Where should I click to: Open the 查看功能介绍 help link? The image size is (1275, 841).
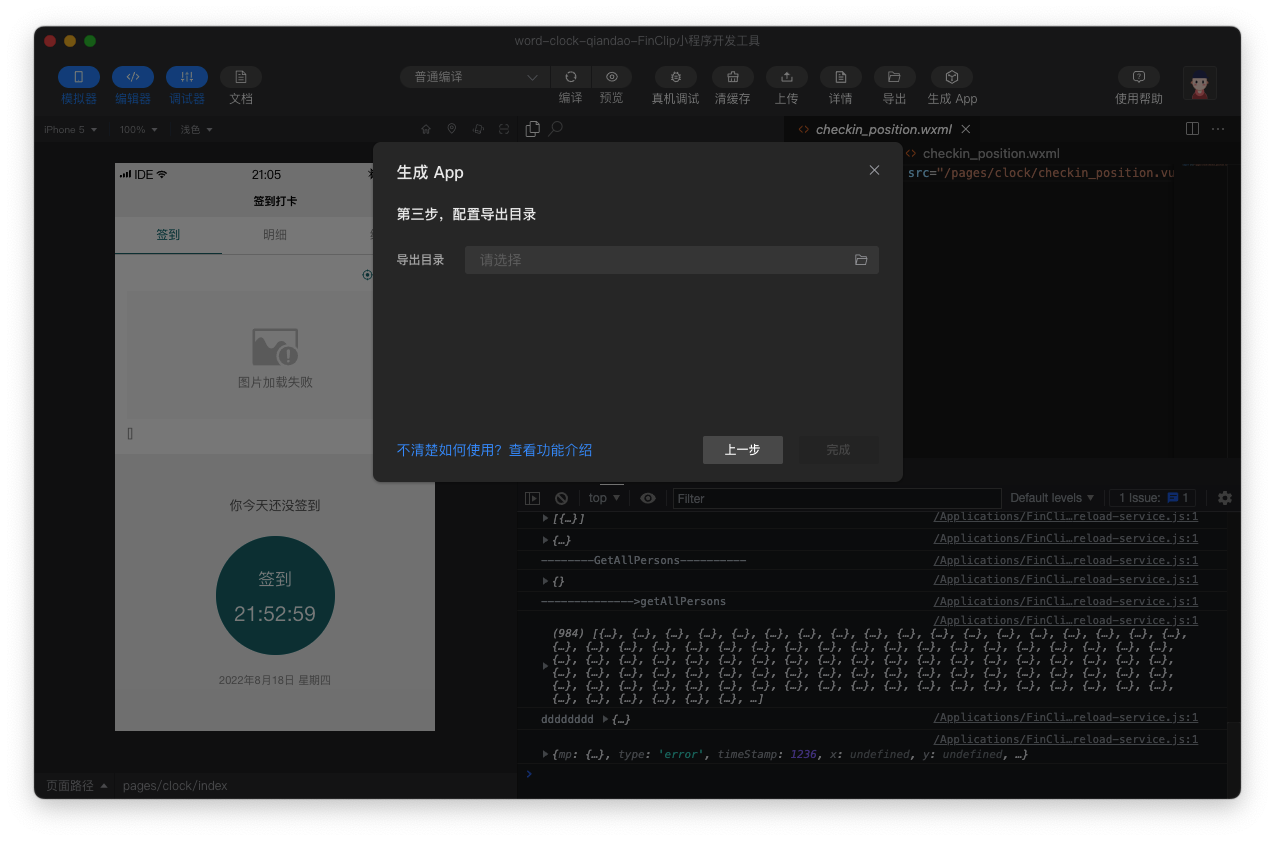click(x=550, y=450)
